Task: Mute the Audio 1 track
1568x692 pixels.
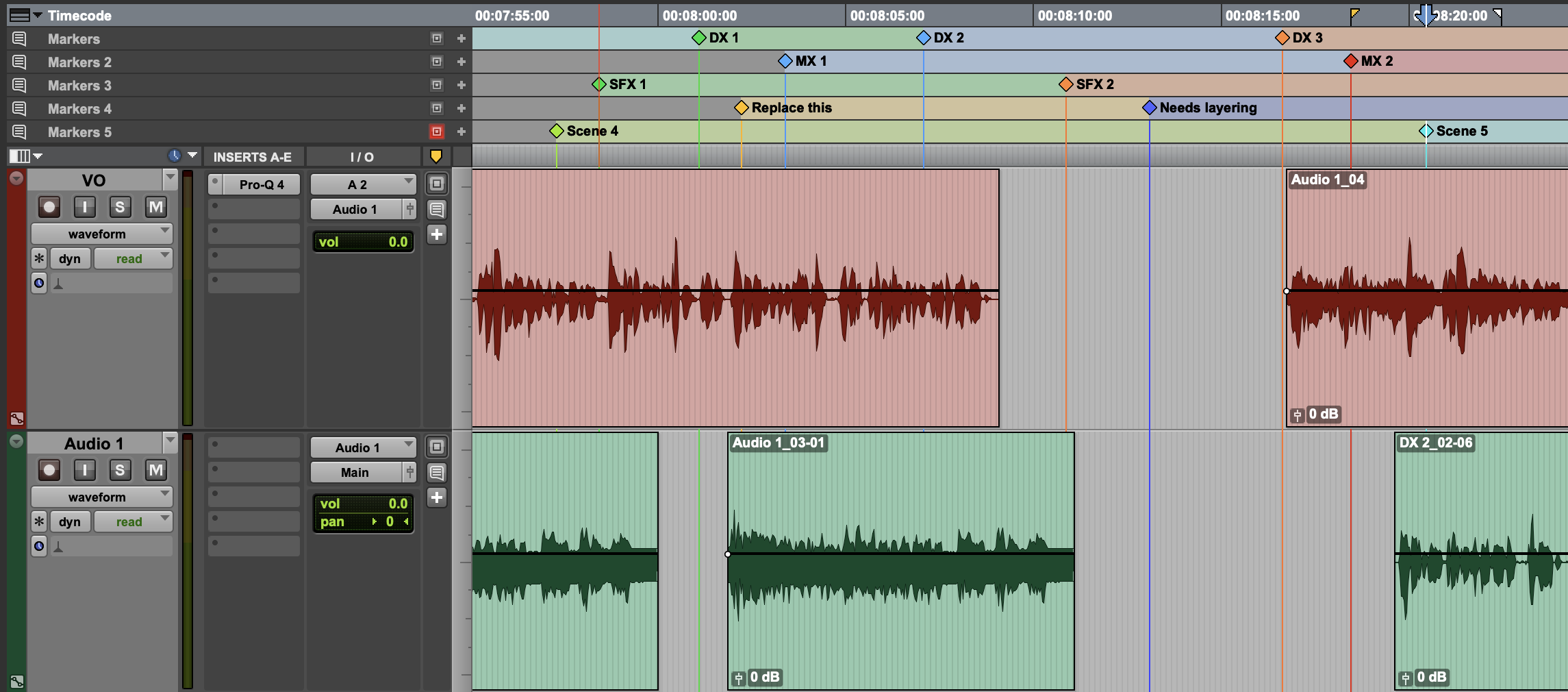Action: click(156, 470)
